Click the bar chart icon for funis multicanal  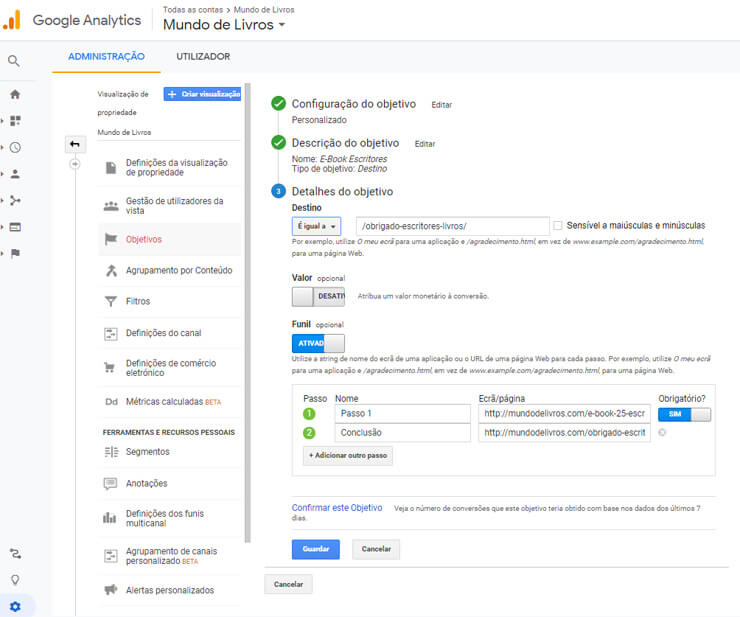(x=109, y=518)
